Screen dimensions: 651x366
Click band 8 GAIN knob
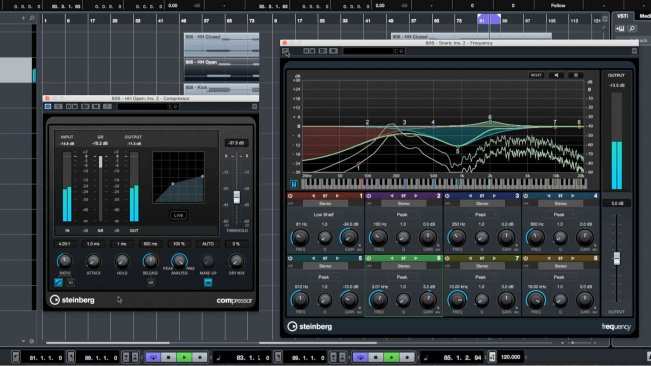585,300
